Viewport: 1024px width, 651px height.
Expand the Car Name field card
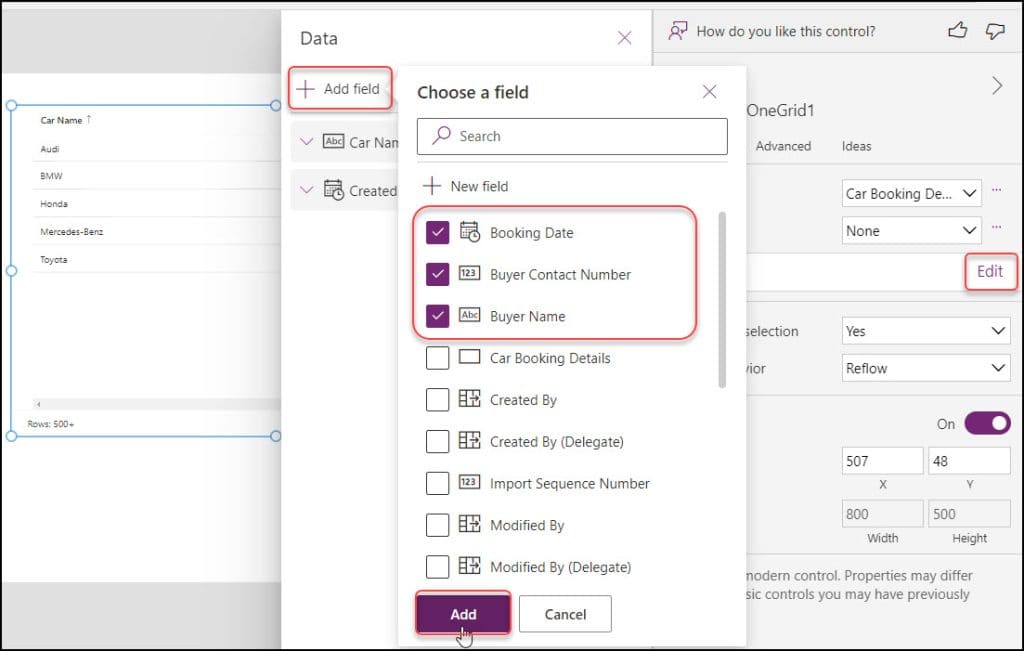coord(306,141)
